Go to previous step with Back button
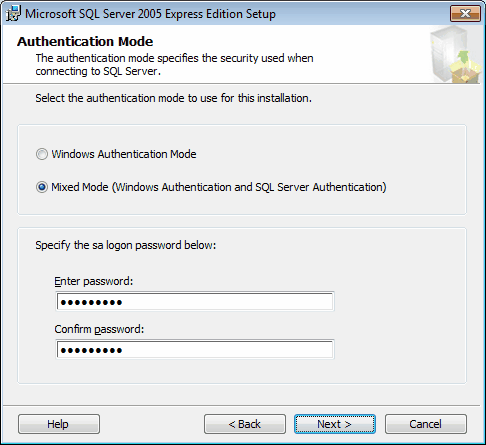 pyautogui.click(x=245, y=424)
